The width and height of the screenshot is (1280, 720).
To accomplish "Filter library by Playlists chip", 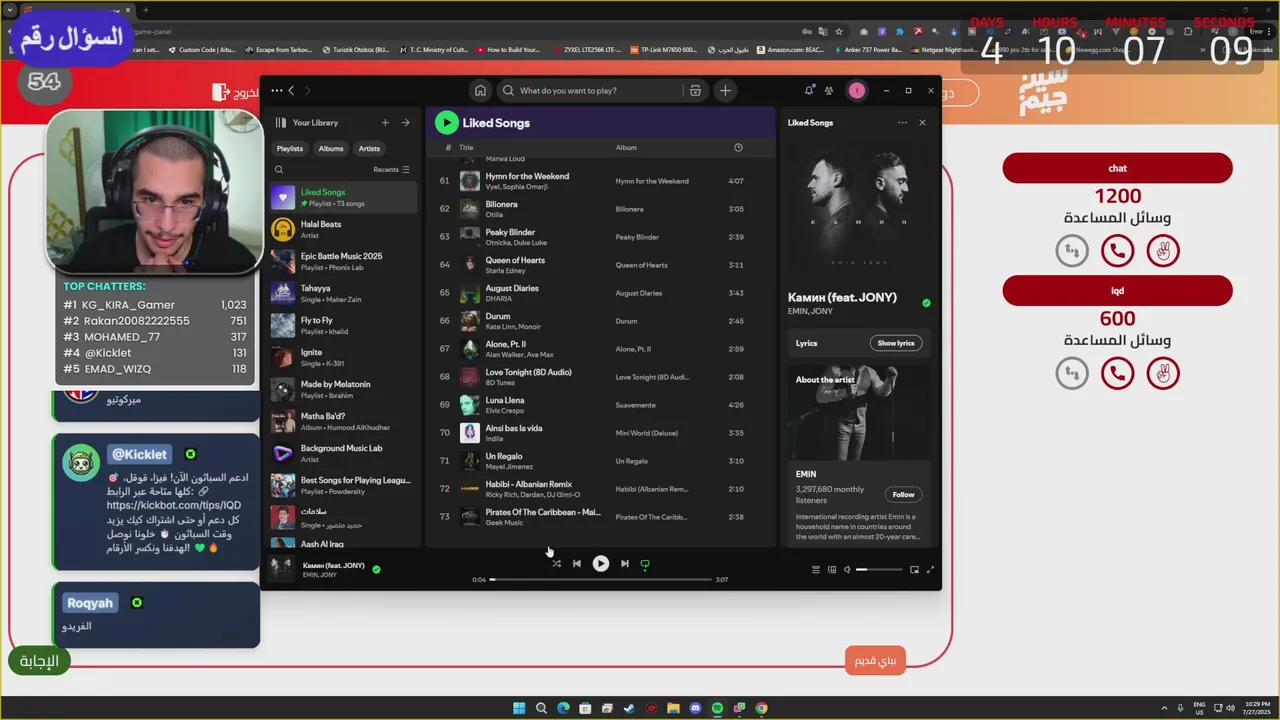I will (x=290, y=149).
